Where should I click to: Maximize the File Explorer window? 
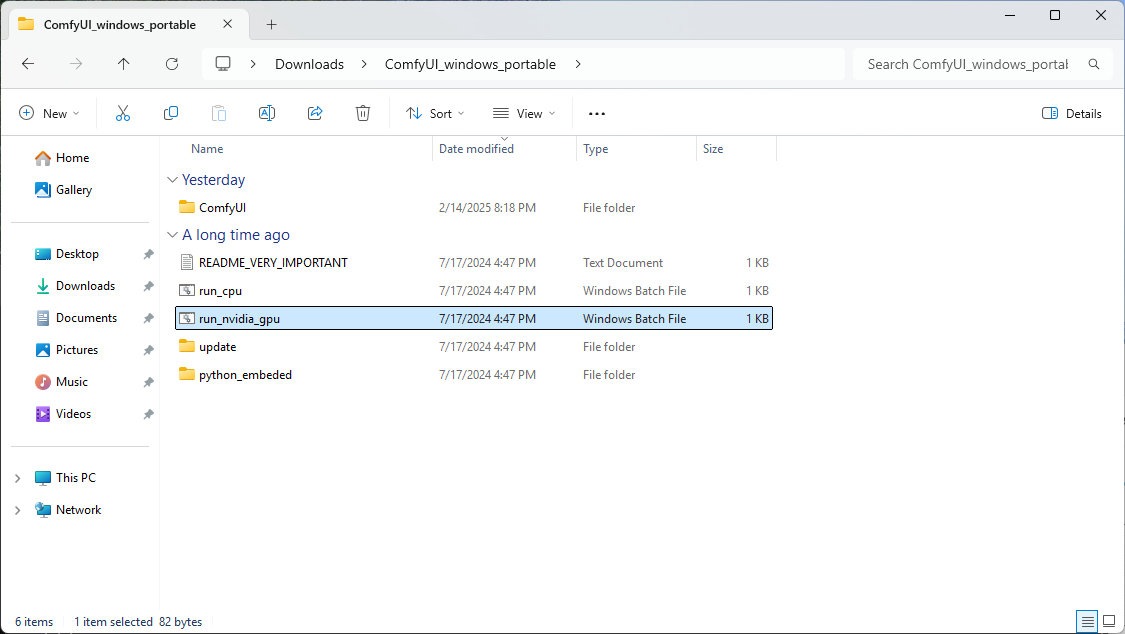coord(1055,15)
